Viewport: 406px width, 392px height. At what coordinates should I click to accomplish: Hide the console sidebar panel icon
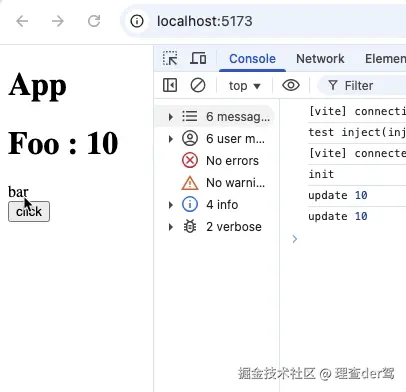(170, 85)
